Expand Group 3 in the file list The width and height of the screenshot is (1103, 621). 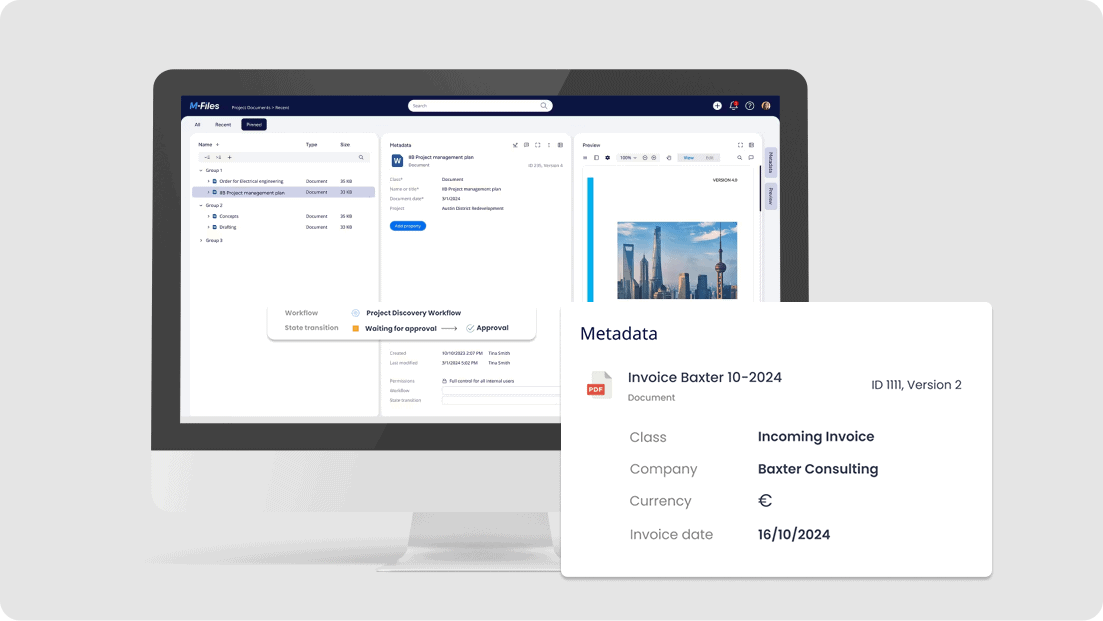[x=201, y=240]
